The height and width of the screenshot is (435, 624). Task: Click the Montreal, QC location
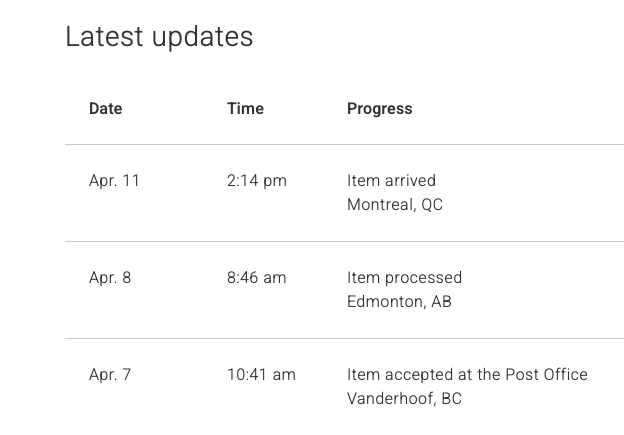pos(395,205)
